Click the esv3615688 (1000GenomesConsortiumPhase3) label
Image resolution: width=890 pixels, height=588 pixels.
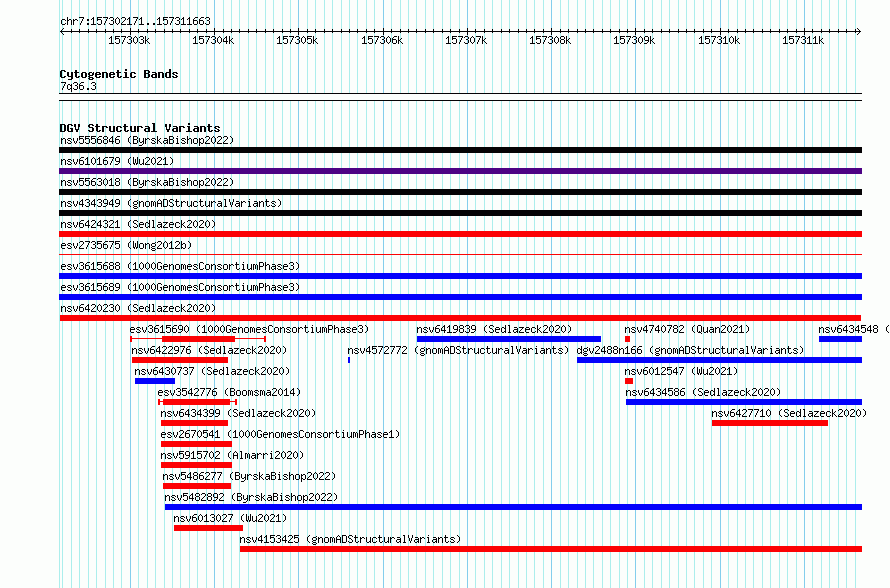tap(180, 266)
